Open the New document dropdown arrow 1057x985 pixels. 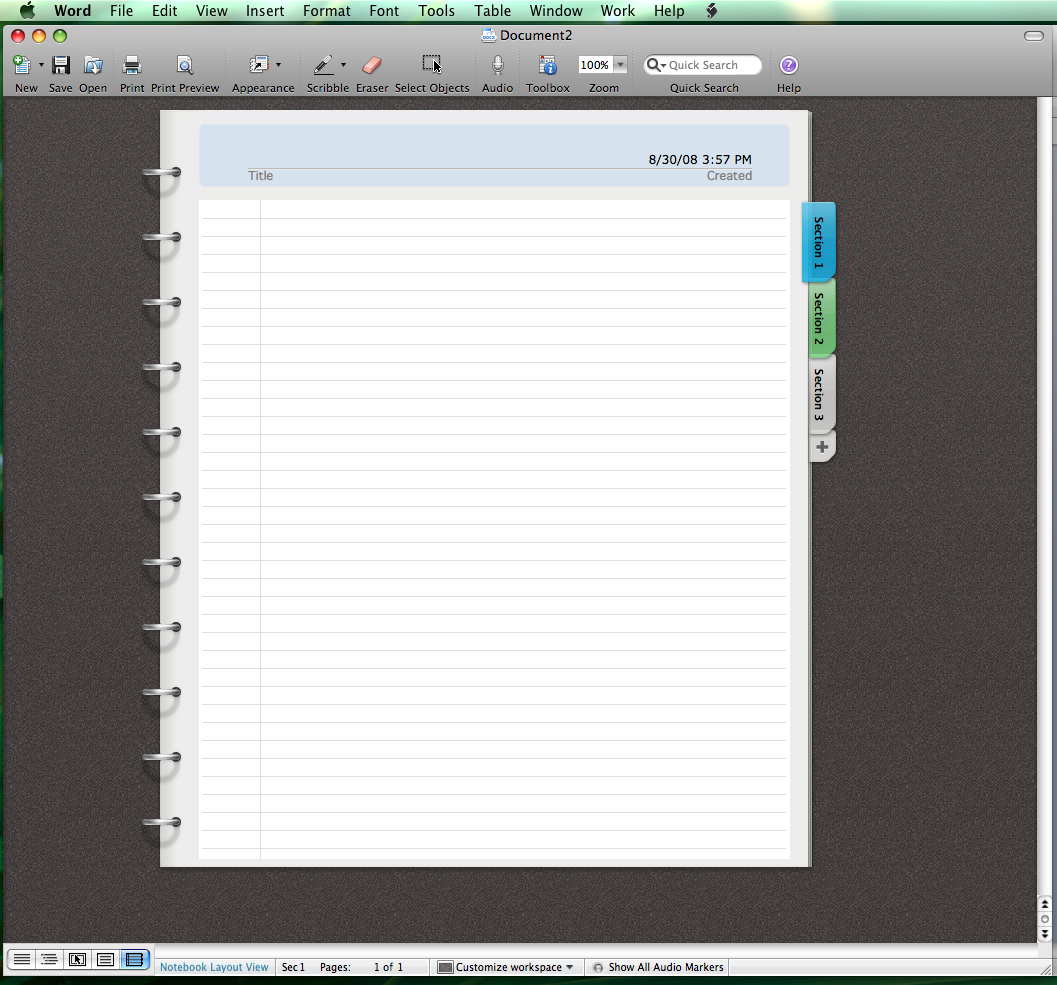coord(41,65)
